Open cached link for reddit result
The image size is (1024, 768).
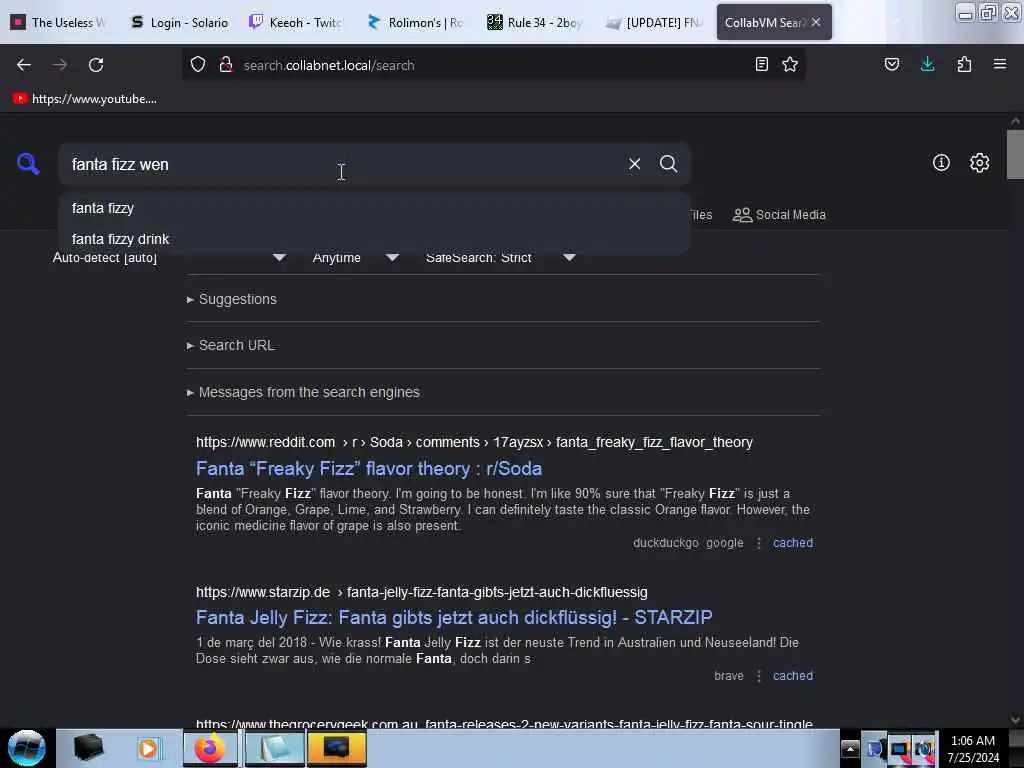[x=793, y=543]
